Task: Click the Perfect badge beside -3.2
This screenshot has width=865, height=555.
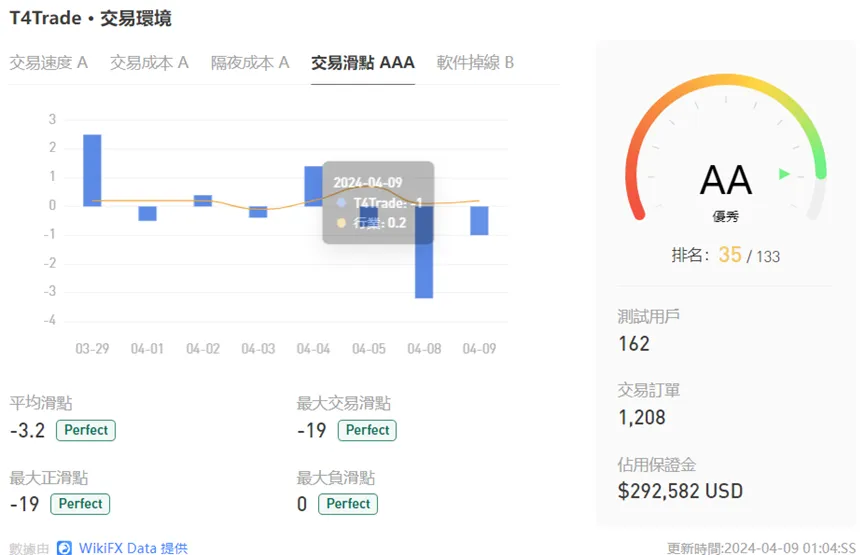Action: point(86,430)
